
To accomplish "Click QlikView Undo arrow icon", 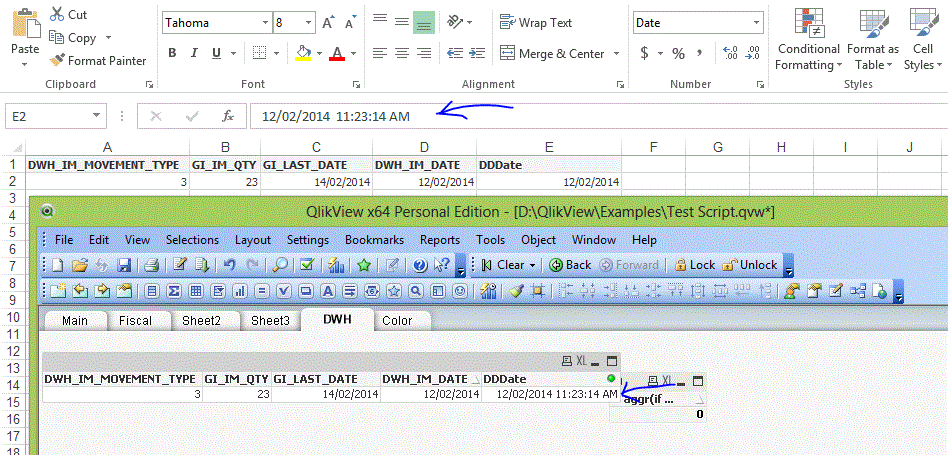I will 230,265.
